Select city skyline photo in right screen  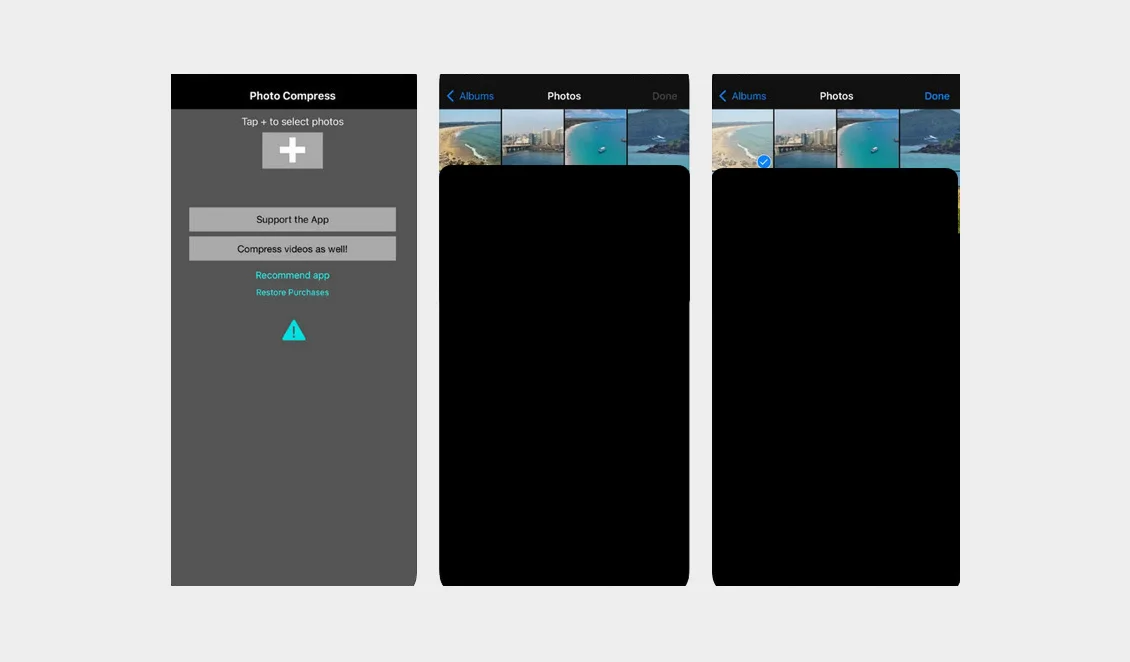pos(805,138)
